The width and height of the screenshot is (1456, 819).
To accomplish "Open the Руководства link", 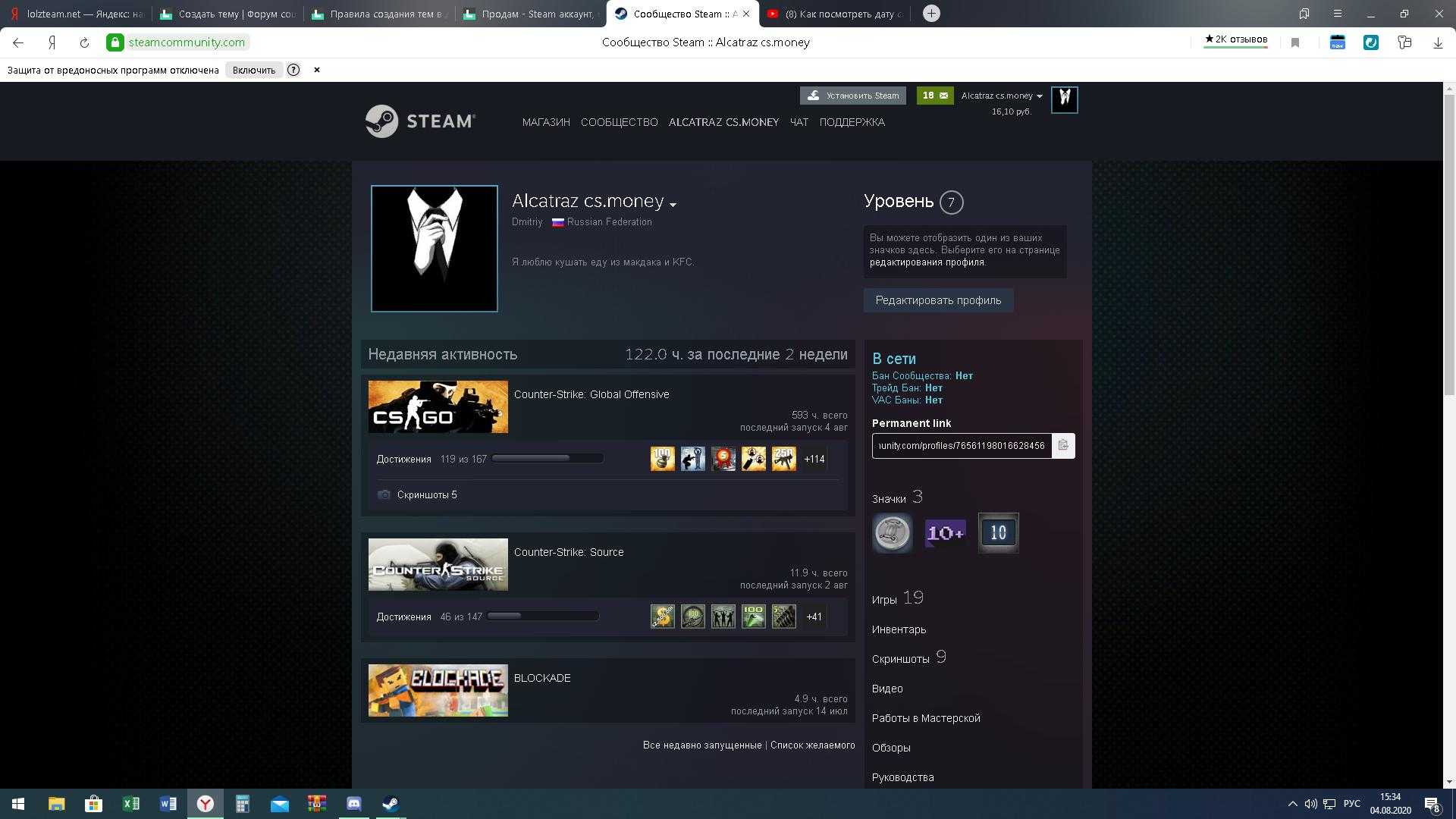I will 902,777.
